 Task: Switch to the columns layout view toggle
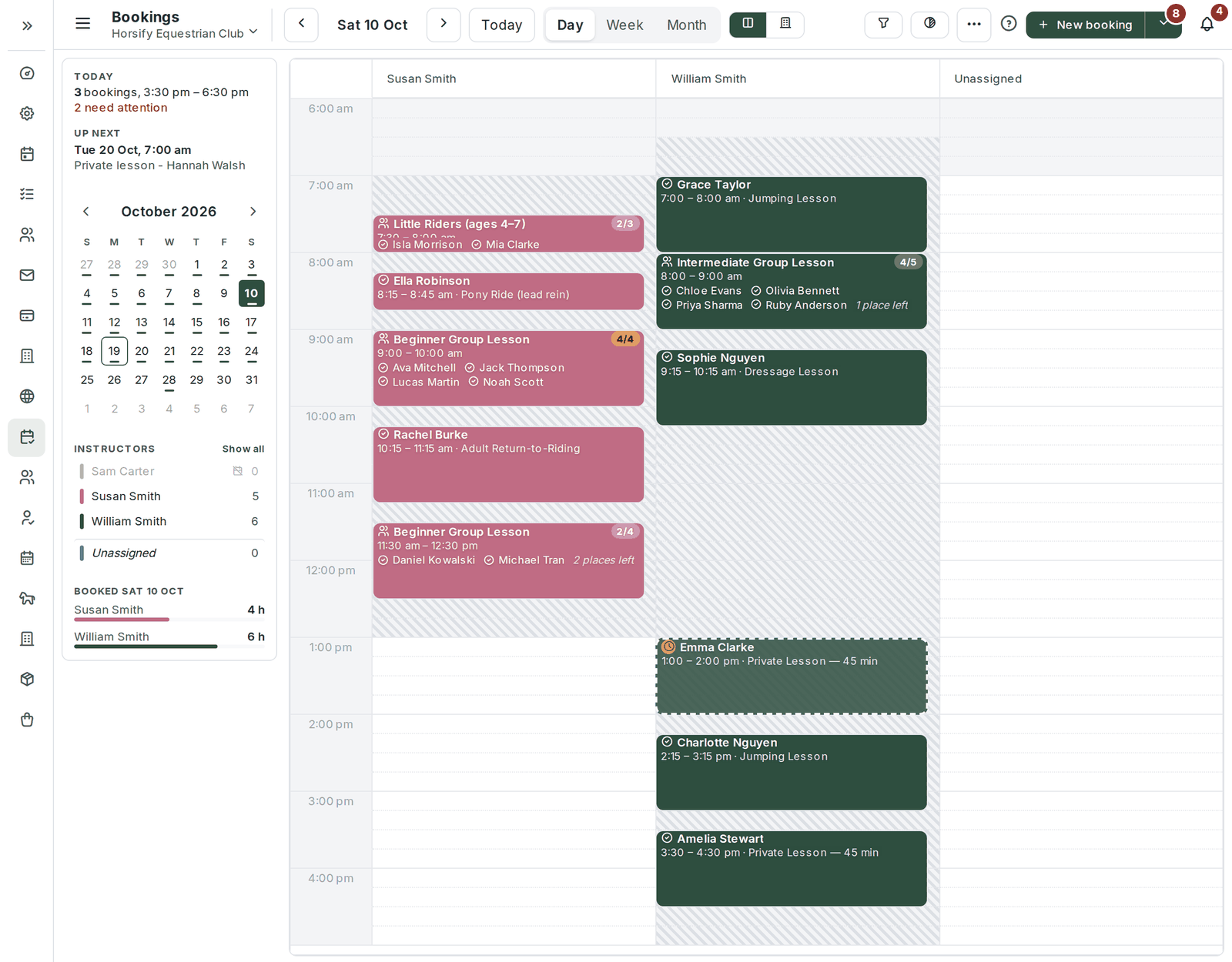tap(748, 24)
